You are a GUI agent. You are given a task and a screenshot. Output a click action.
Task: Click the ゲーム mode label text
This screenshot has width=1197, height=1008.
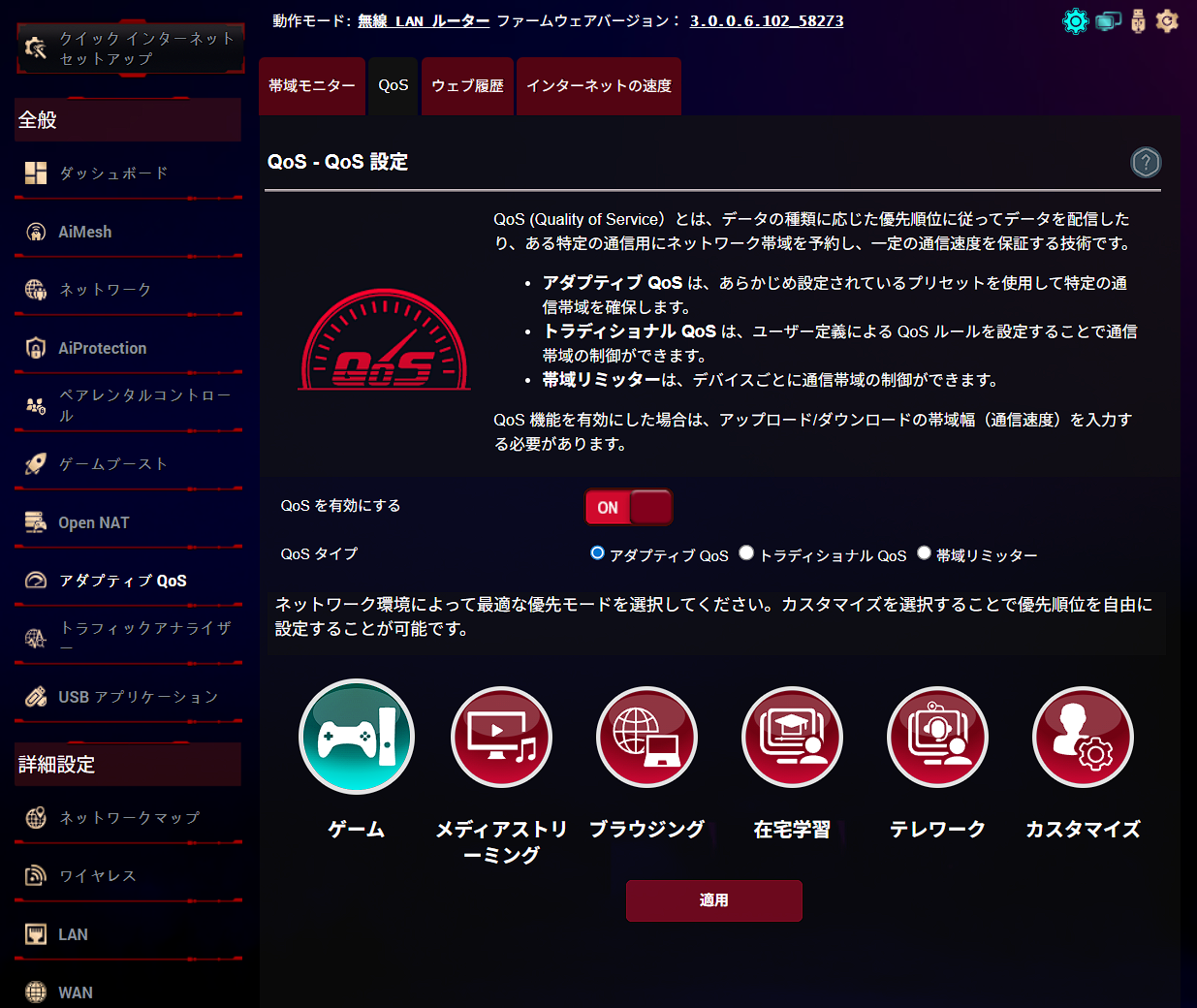pos(357,830)
